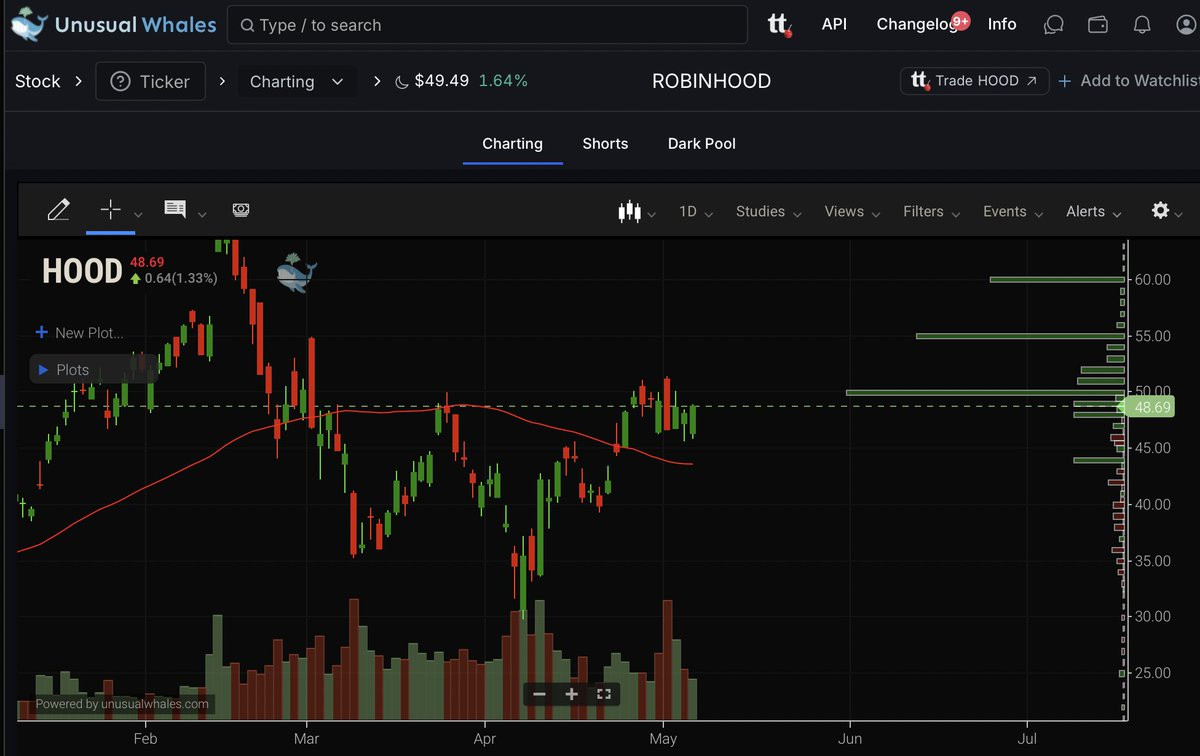Click the 60.00 price axis label
Viewport: 1200px width, 756px height.
(1153, 279)
